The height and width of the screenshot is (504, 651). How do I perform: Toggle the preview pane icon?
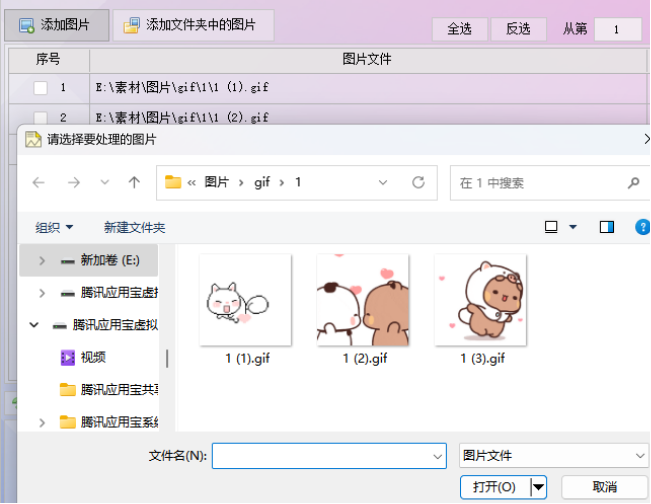click(x=607, y=227)
